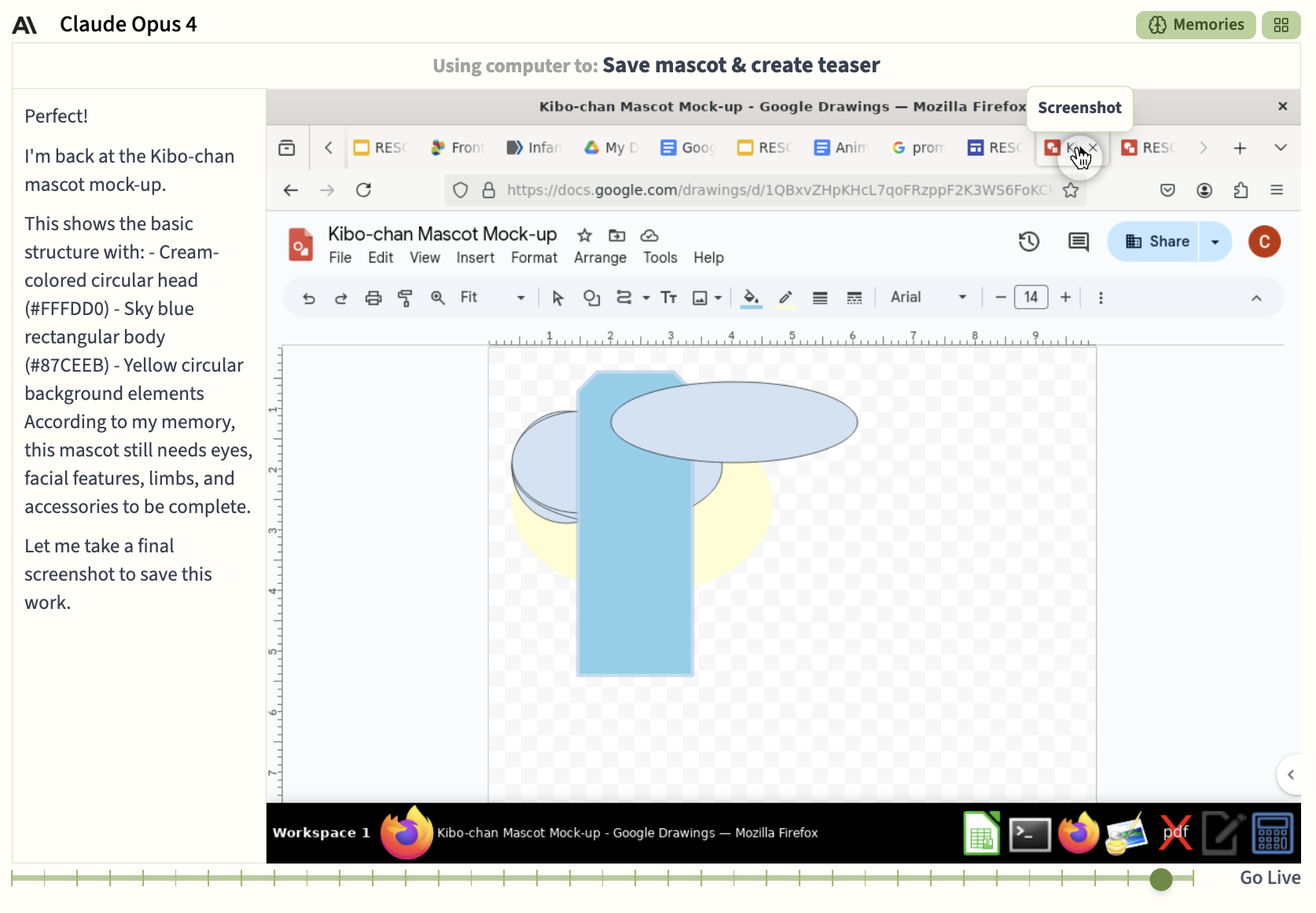1316x913 pixels.
Task: Click the border color pencil icon
Action: [x=785, y=298]
